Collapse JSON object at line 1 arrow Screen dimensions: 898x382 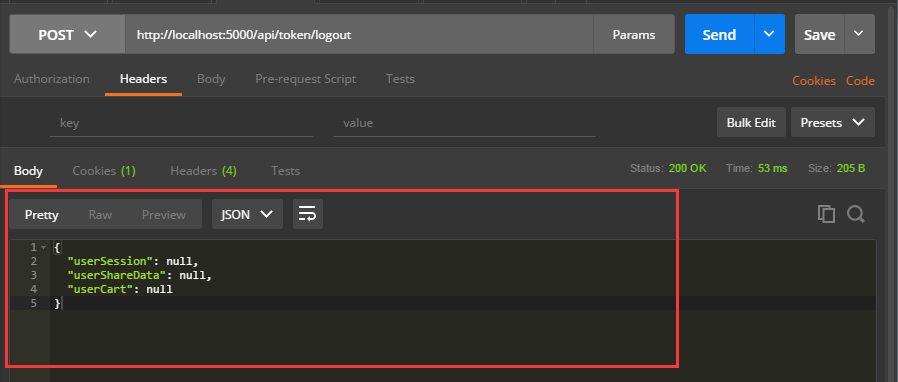click(43, 247)
